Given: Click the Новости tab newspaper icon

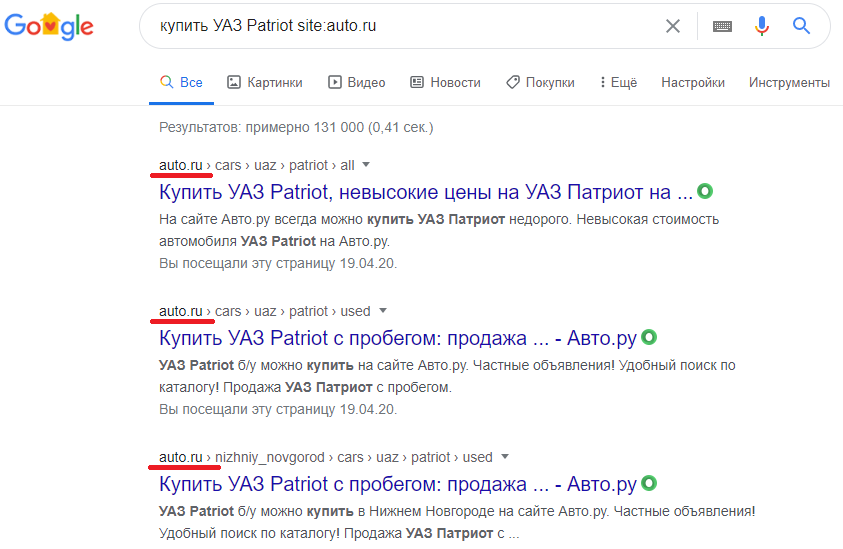Looking at the screenshot, I should tap(417, 82).
